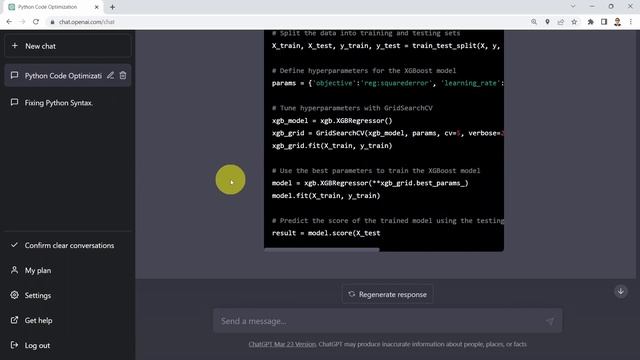Open Settings in the sidebar
The height and width of the screenshot is (360, 640).
(68, 295)
